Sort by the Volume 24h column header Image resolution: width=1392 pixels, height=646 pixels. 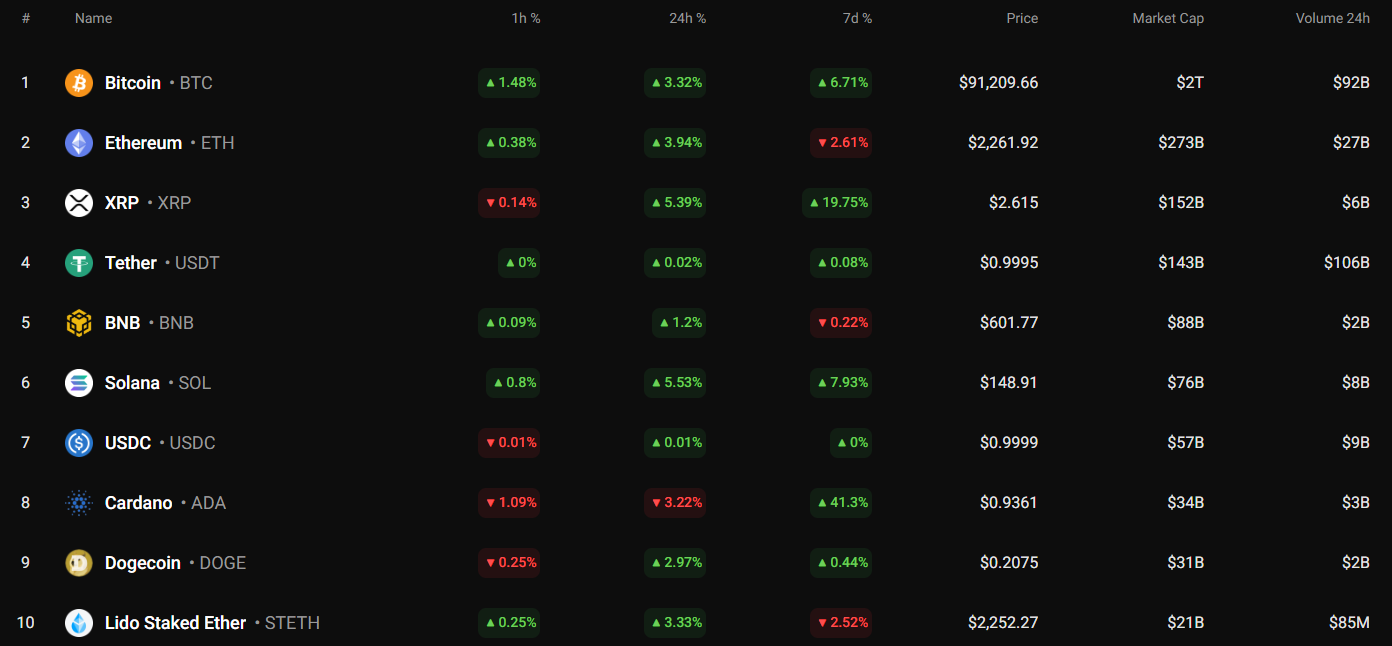[x=1332, y=18]
